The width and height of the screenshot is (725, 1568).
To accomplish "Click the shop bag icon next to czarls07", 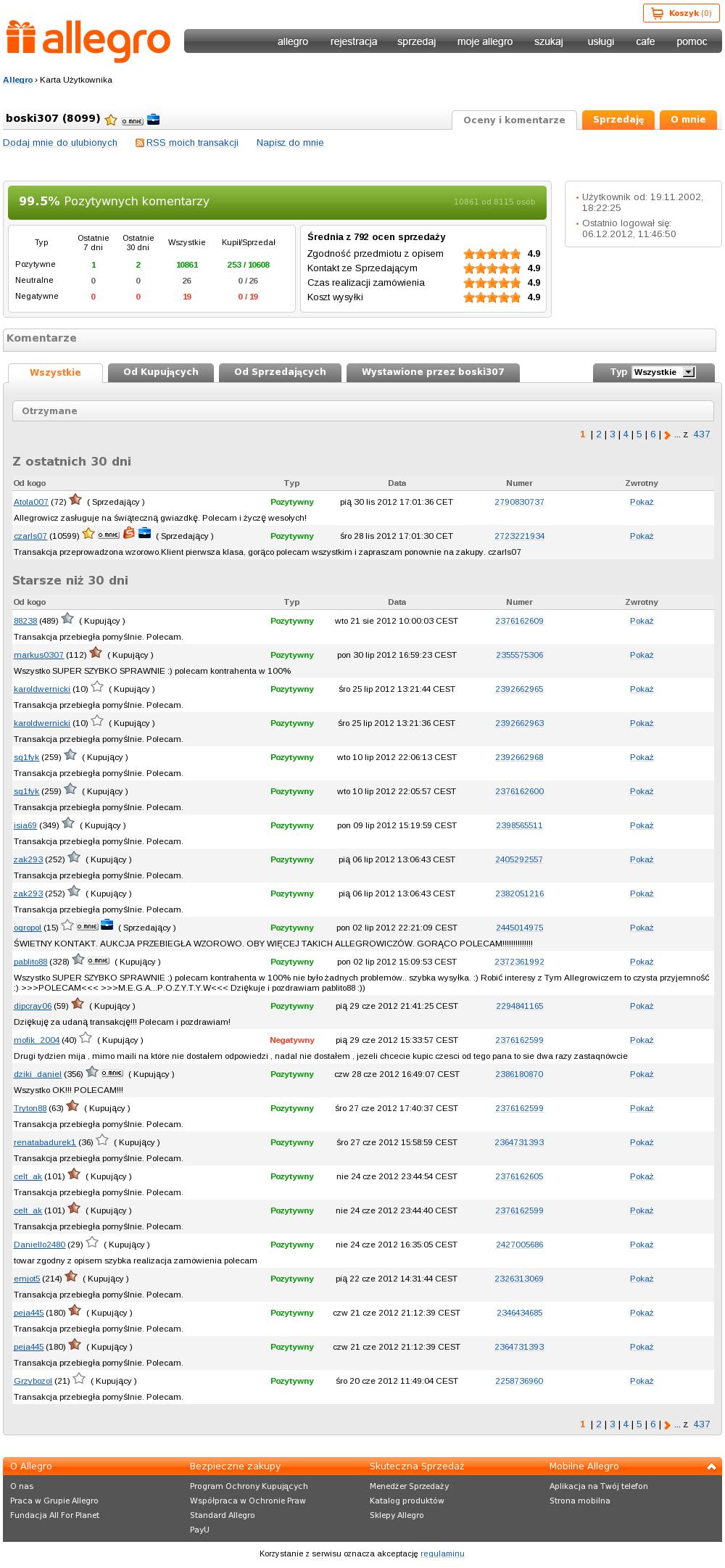I will [128, 534].
